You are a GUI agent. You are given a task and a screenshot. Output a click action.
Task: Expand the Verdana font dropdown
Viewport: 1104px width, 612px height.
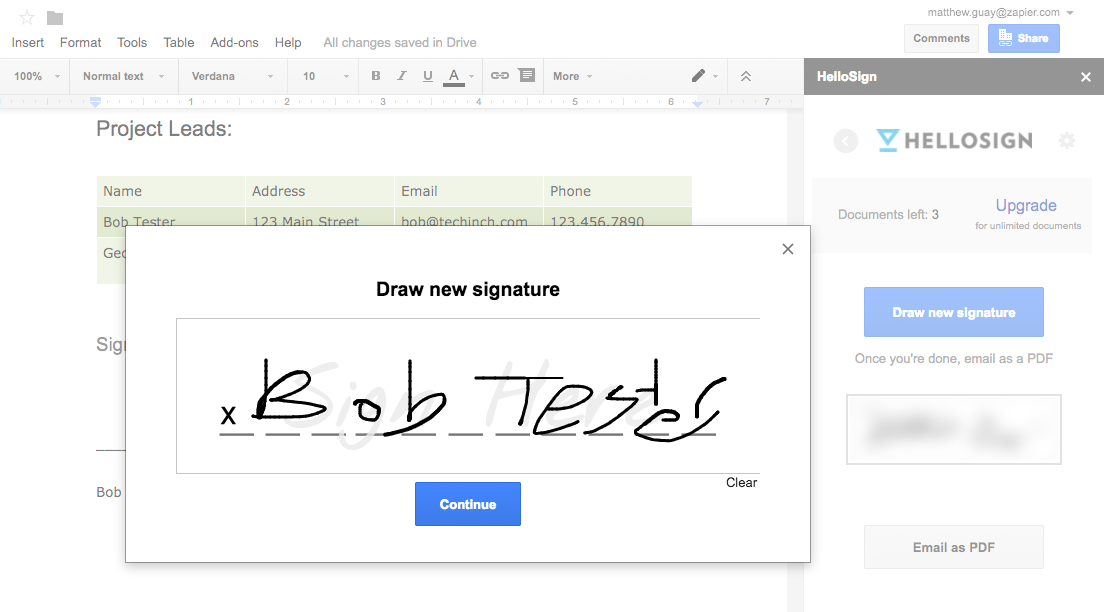(x=232, y=76)
